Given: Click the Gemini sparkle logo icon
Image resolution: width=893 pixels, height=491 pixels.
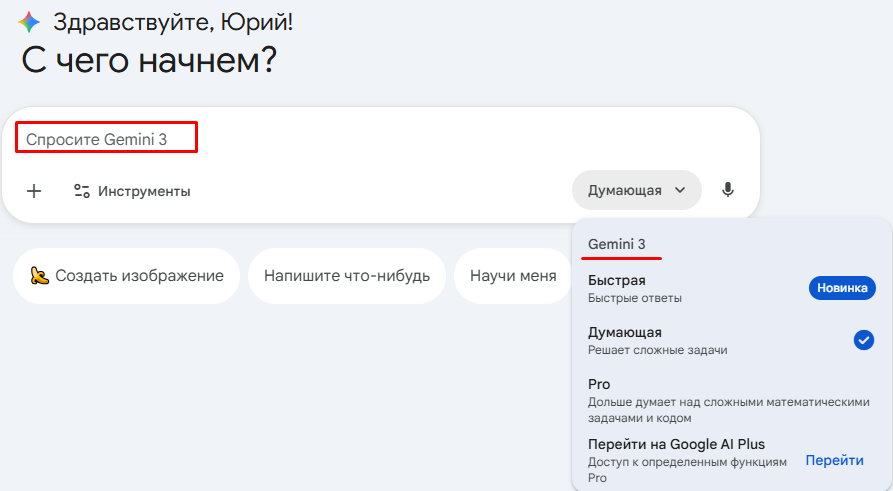Looking at the screenshot, I should pyautogui.click(x=28, y=22).
